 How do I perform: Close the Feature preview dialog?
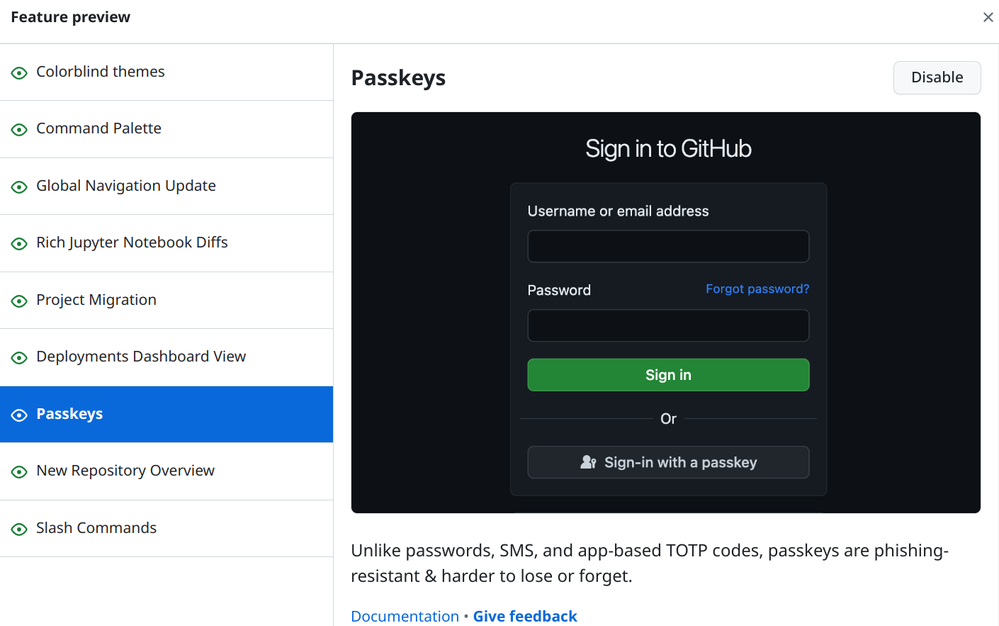988,17
